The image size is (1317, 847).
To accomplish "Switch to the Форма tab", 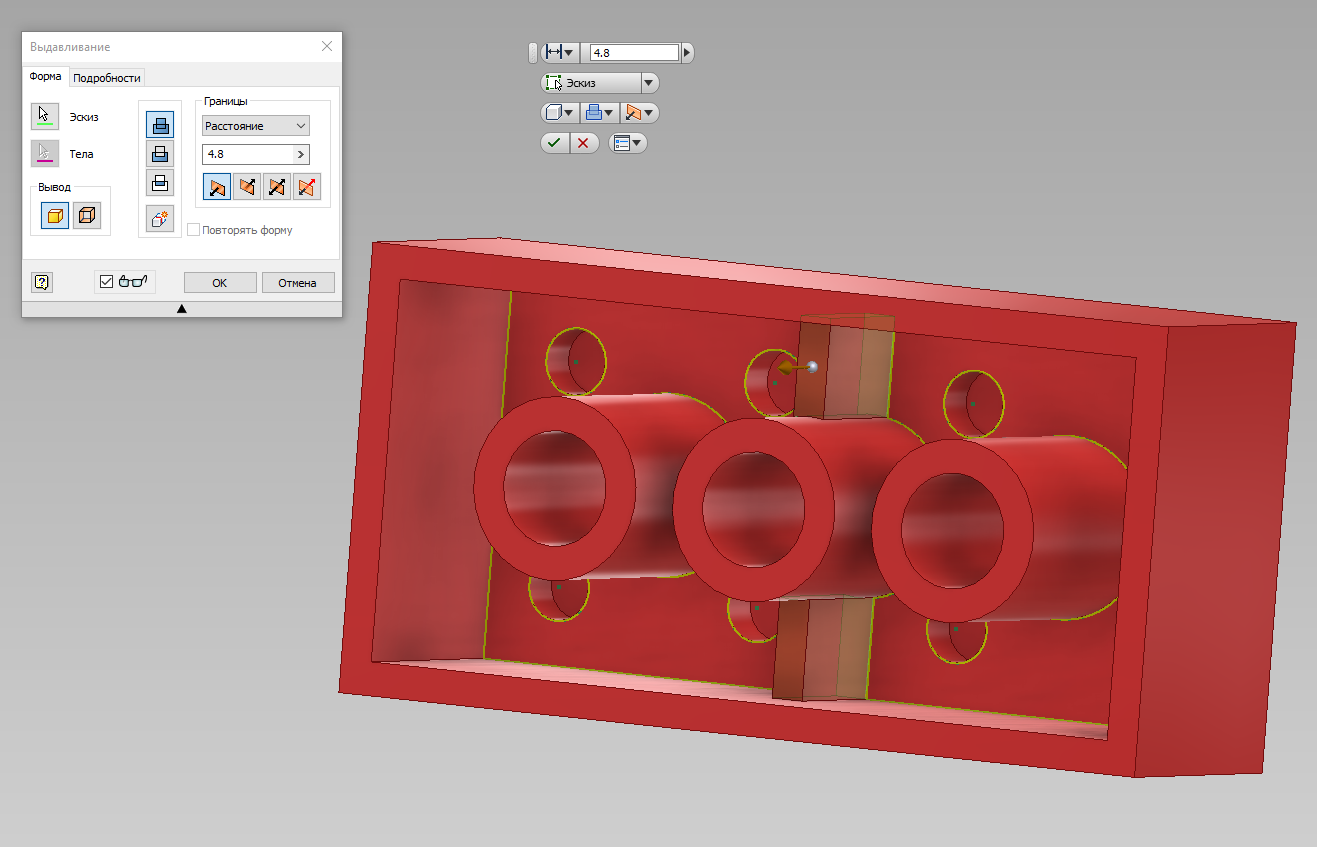I will point(46,77).
